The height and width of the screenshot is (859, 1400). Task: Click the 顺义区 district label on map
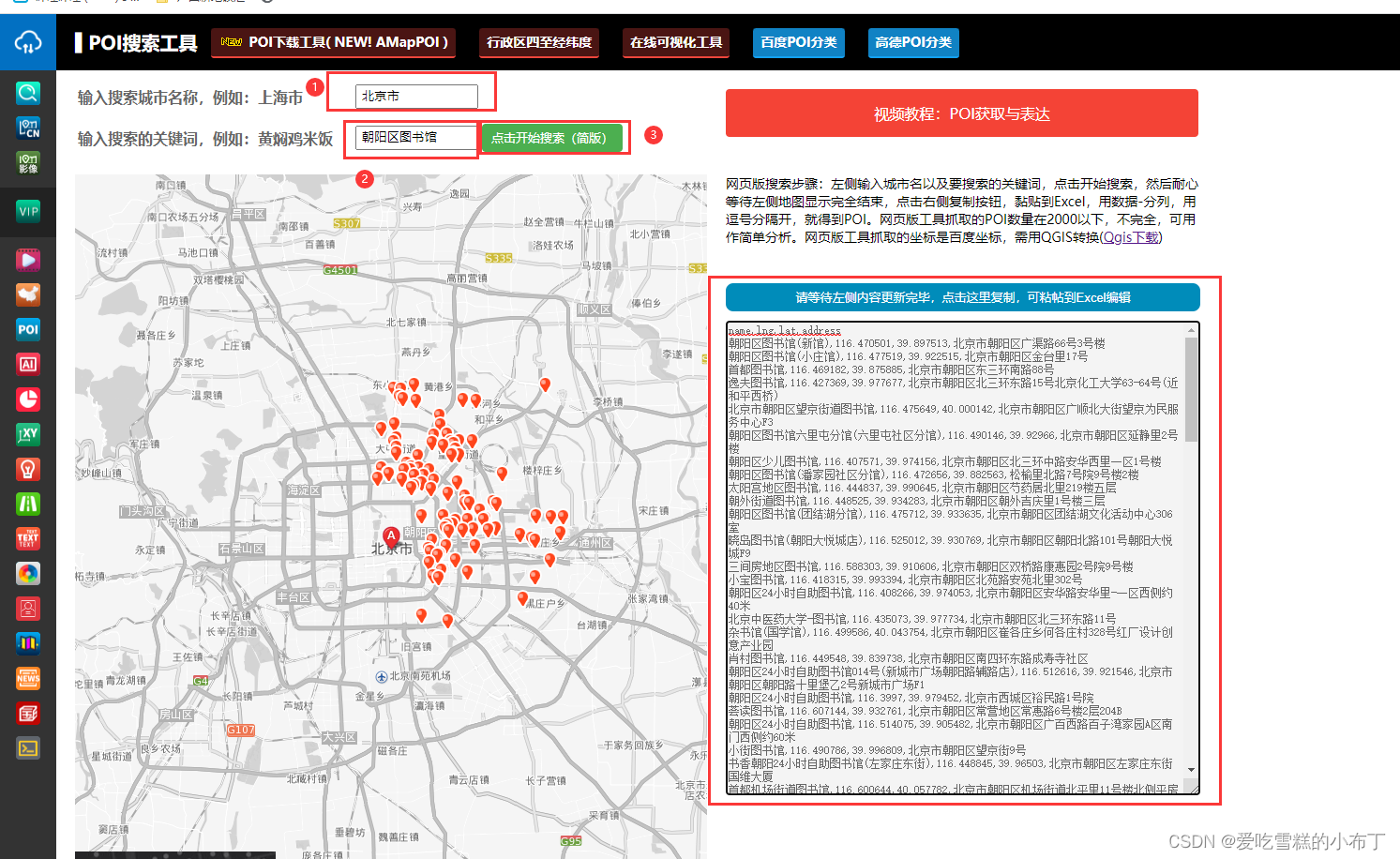click(x=595, y=309)
